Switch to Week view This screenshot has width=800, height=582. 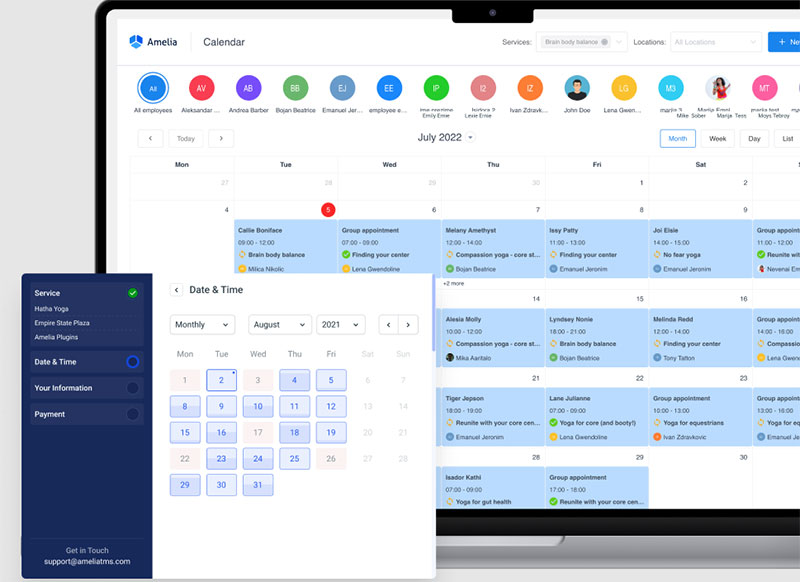pos(717,138)
